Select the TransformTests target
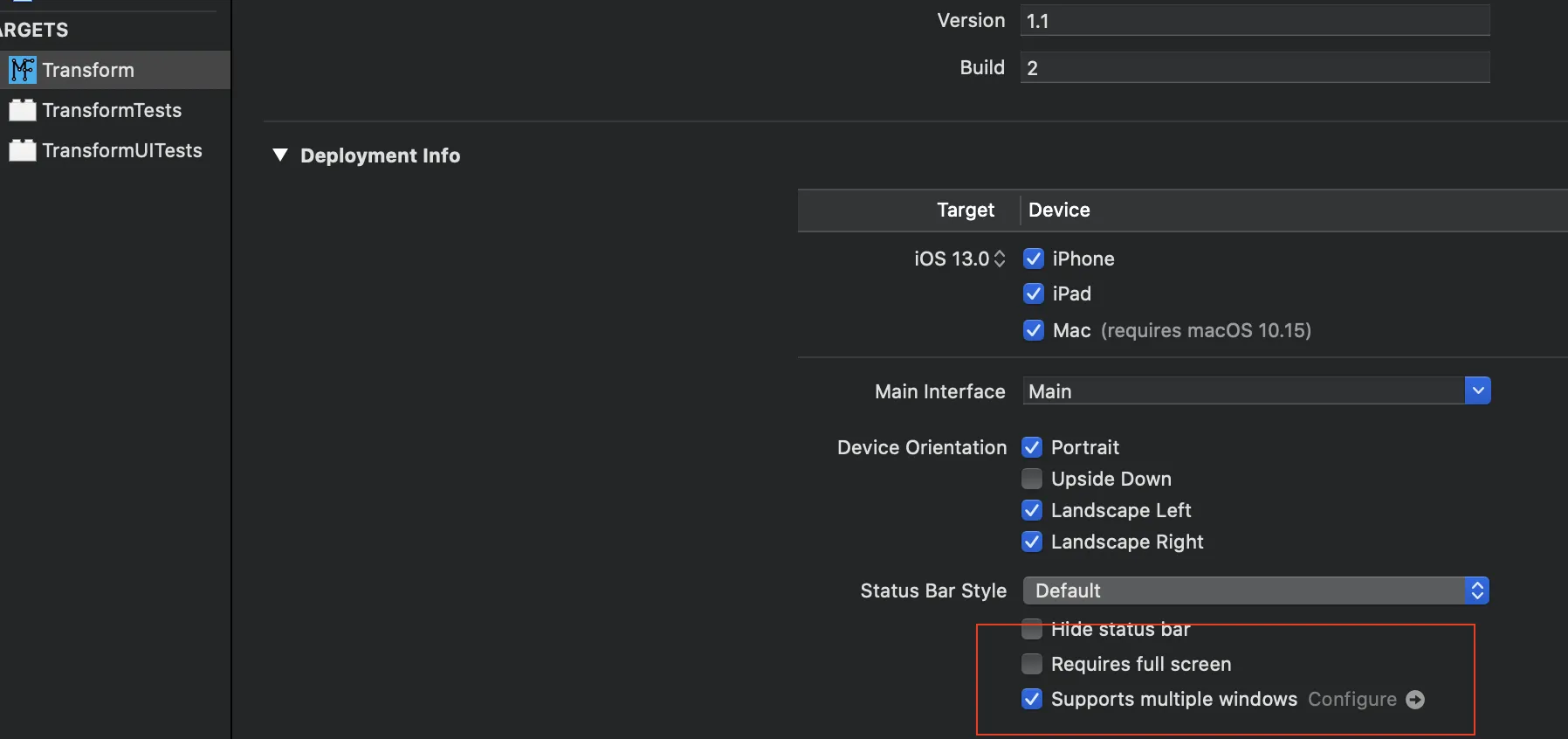Viewport: 1568px width, 739px height. point(112,110)
